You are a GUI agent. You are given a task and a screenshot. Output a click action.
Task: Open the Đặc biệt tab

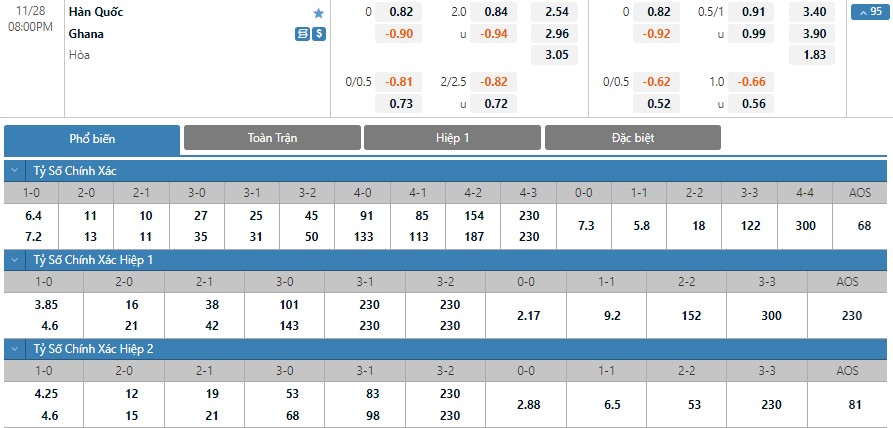632,138
